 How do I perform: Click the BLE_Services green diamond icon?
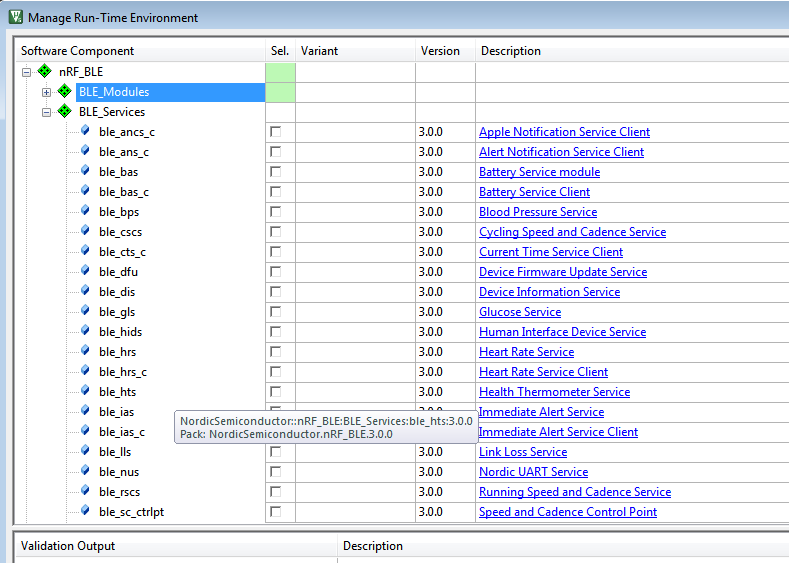64,111
